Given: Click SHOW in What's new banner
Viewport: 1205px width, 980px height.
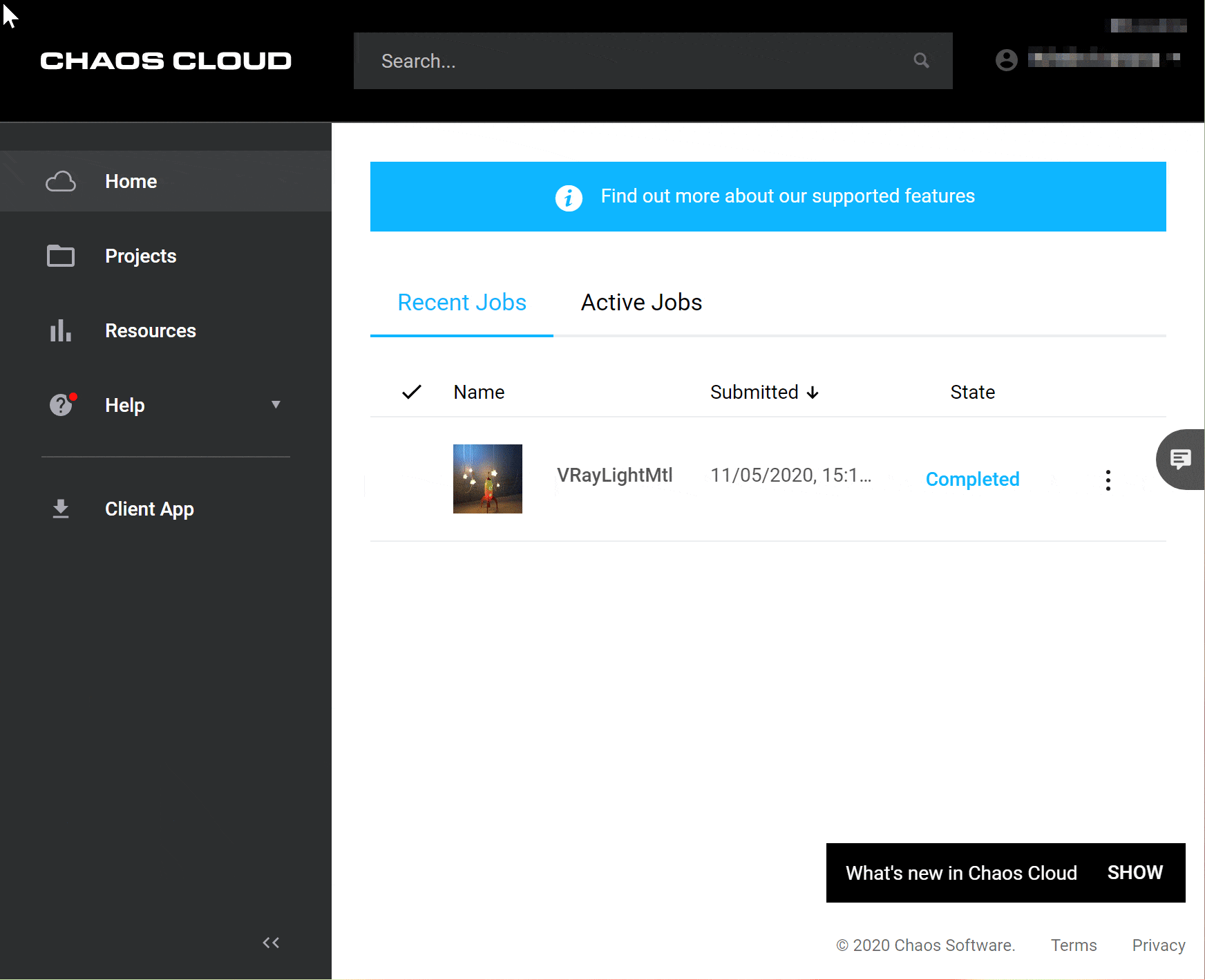Looking at the screenshot, I should (x=1135, y=873).
